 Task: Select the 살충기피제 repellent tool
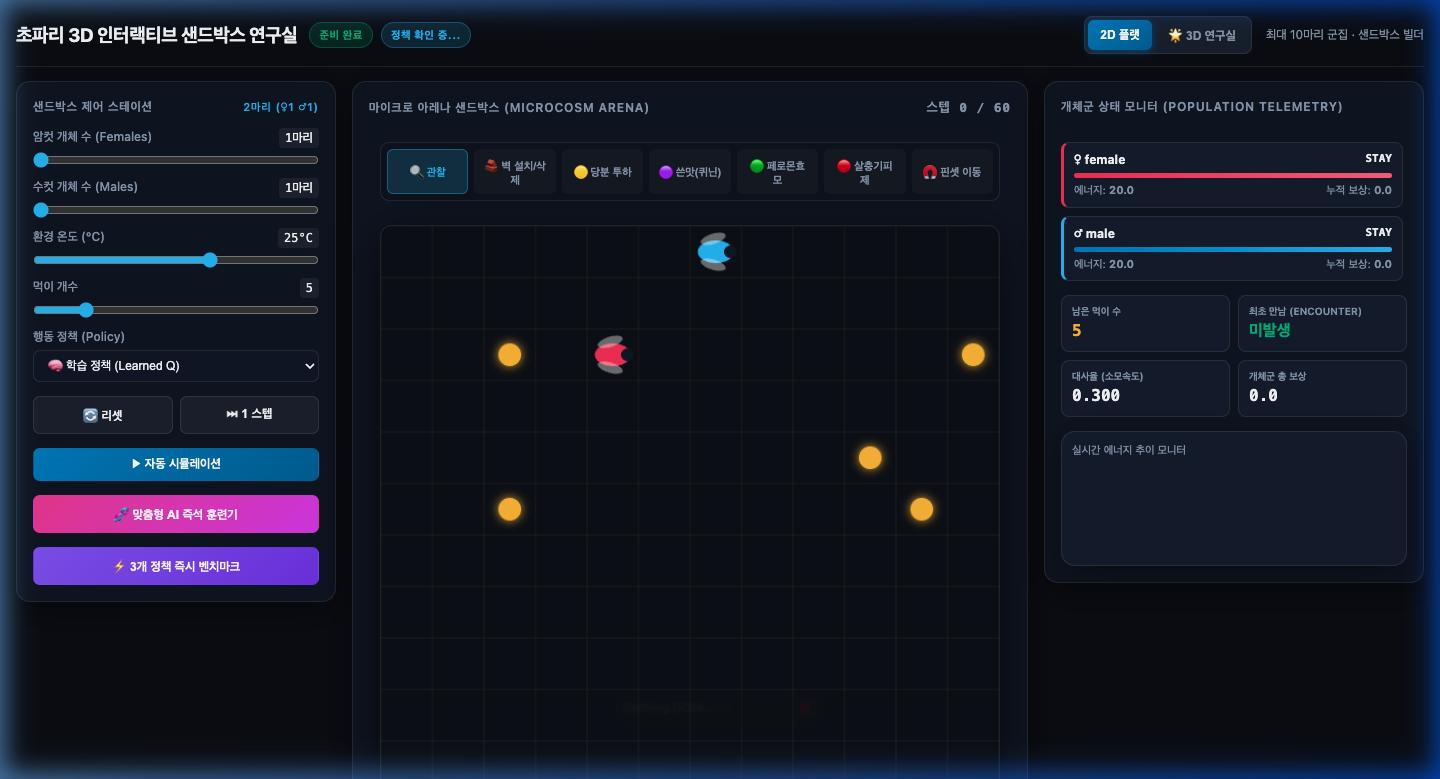click(x=865, y=171)
